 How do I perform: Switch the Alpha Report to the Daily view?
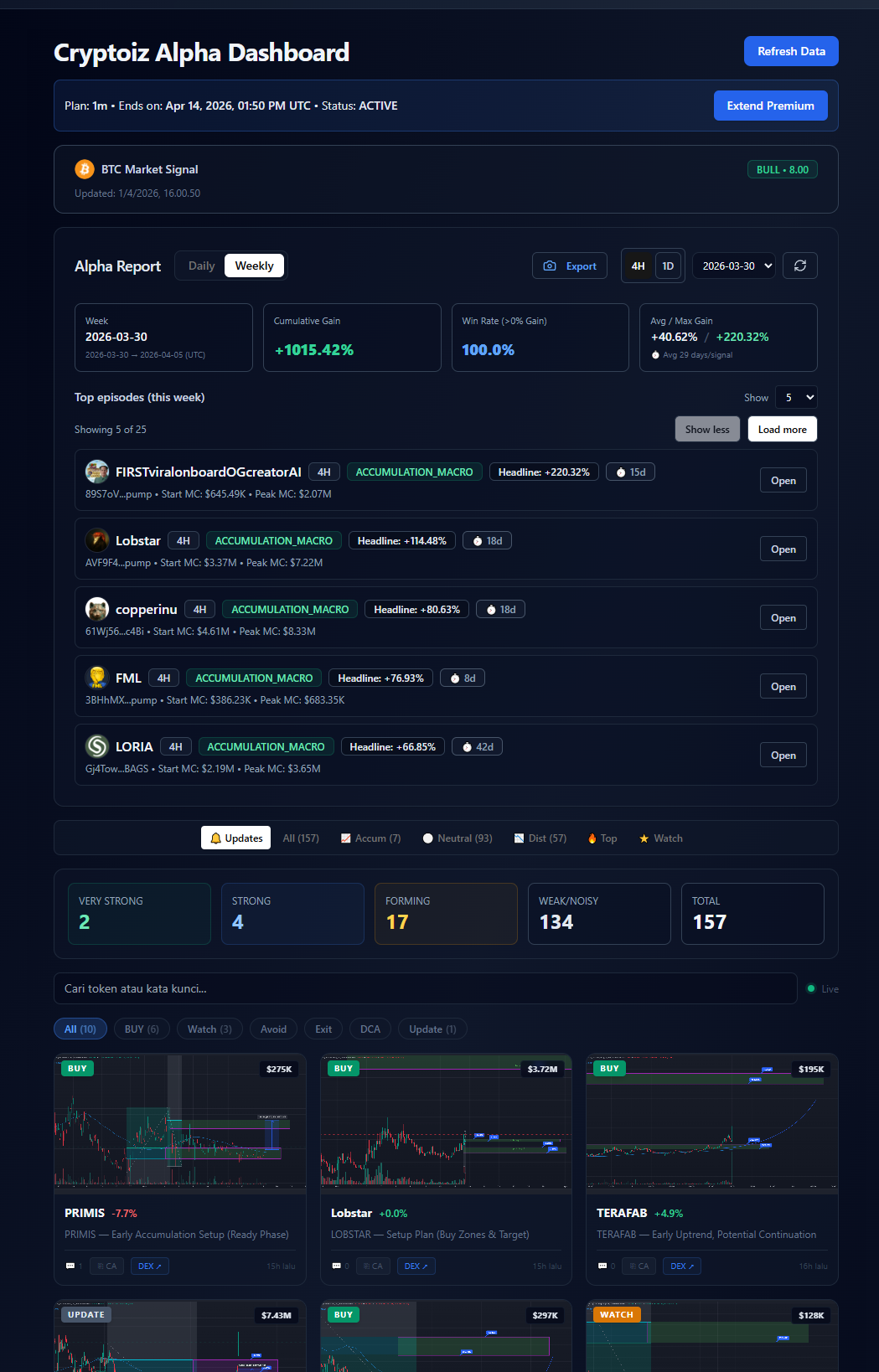pos(201,266)
